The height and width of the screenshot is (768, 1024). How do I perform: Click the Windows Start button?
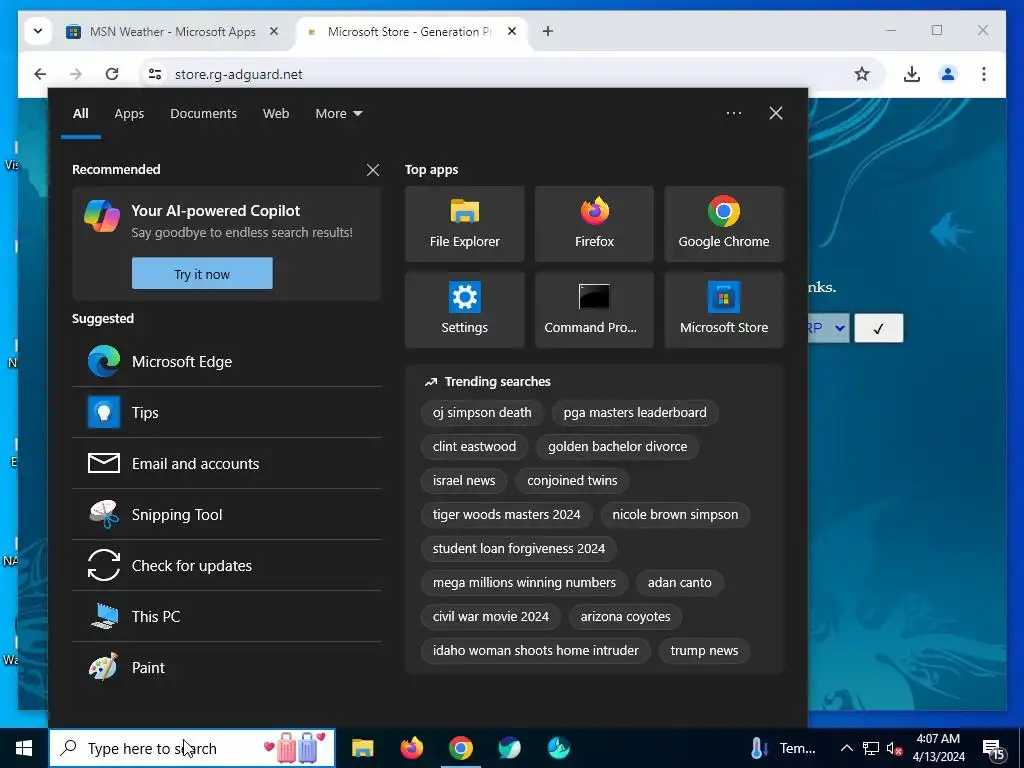tap(24, 748)
